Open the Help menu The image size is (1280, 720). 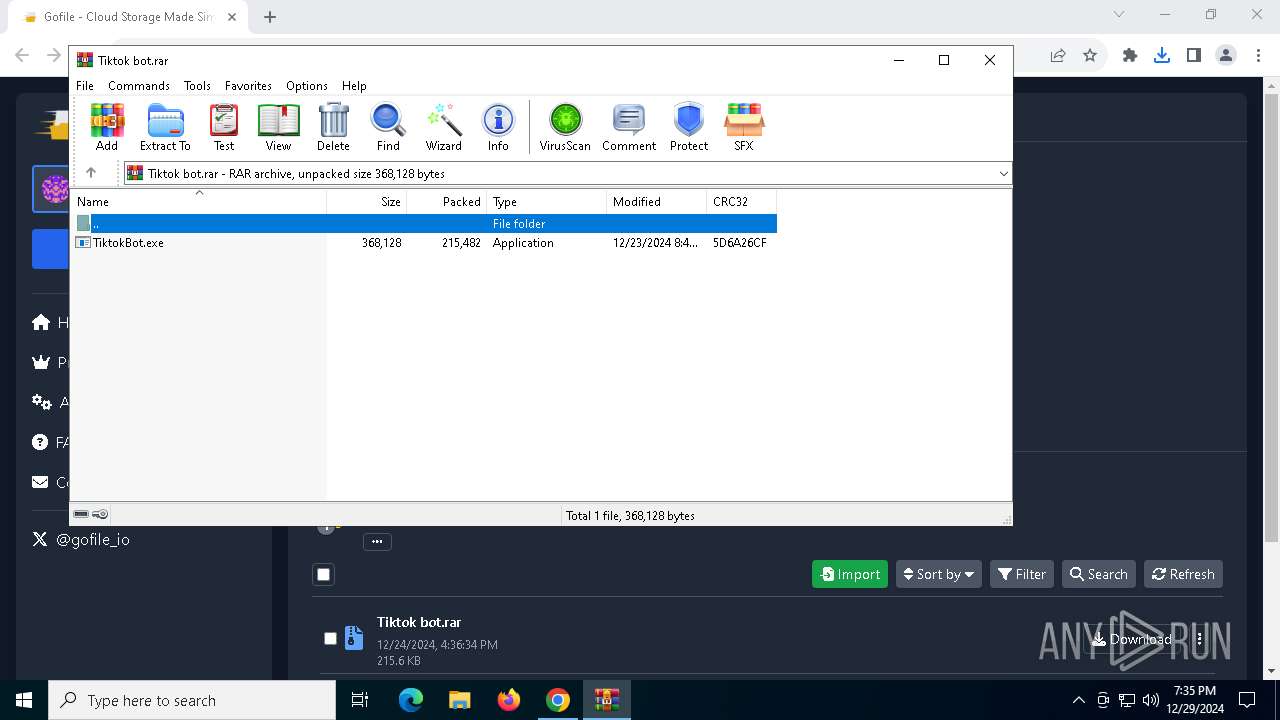click(354, 86)
